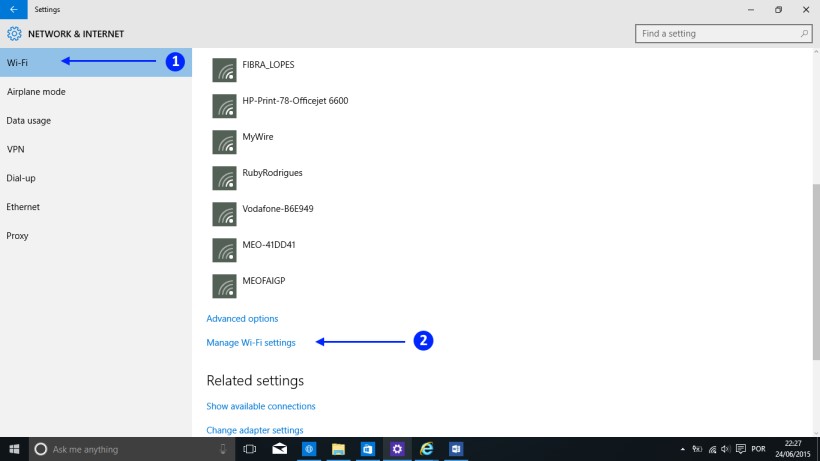Click the Advanced options link
820x461 pixels.
coord(242,319)
